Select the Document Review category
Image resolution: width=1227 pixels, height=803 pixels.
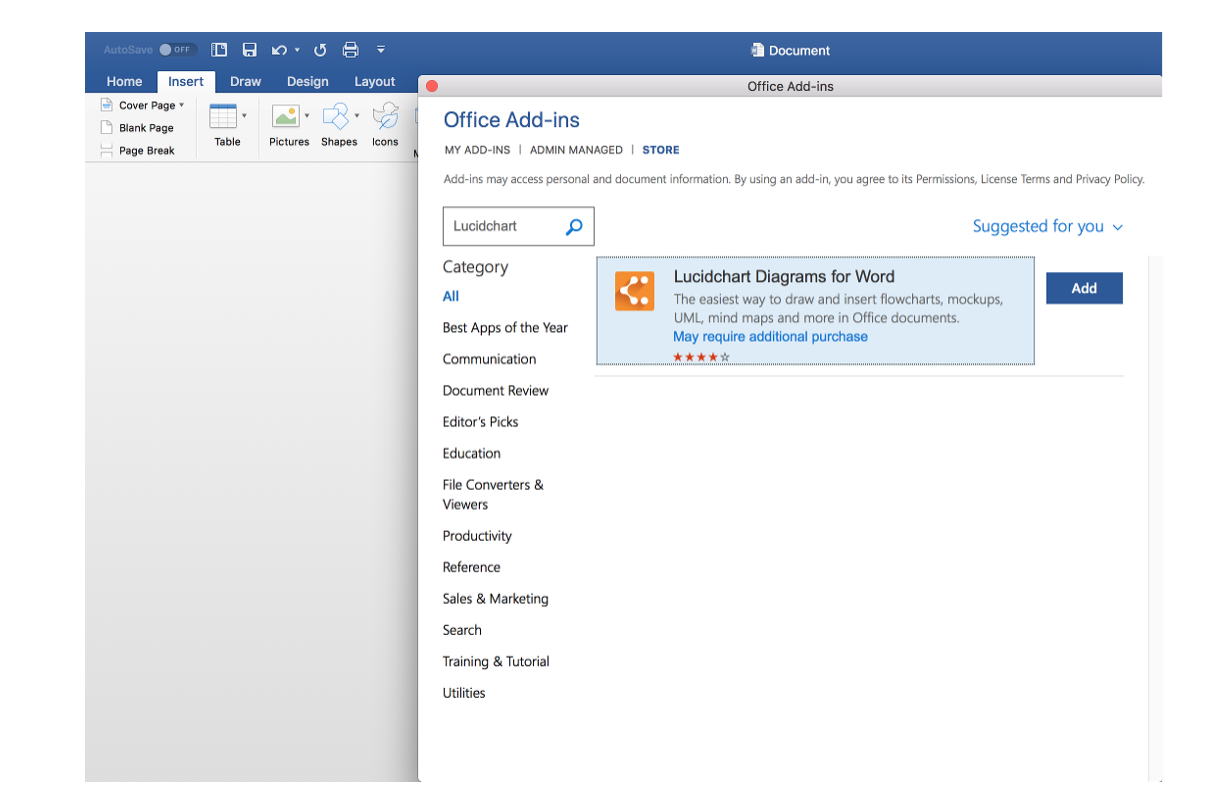pos(496,391)
